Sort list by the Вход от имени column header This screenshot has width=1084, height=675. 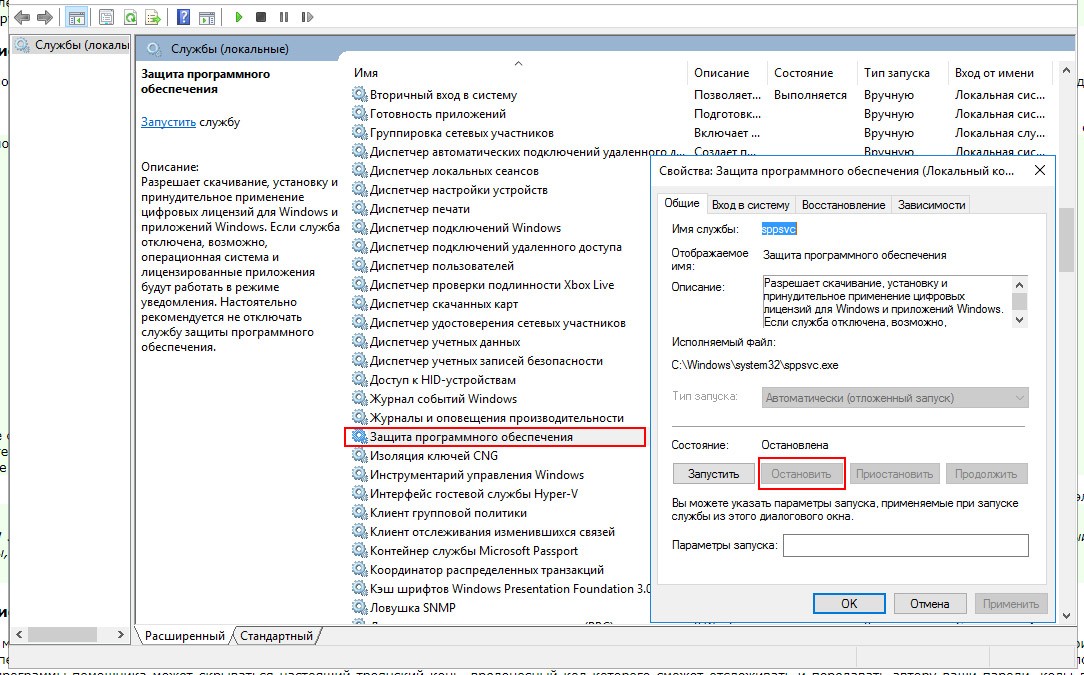point(1000,73)
